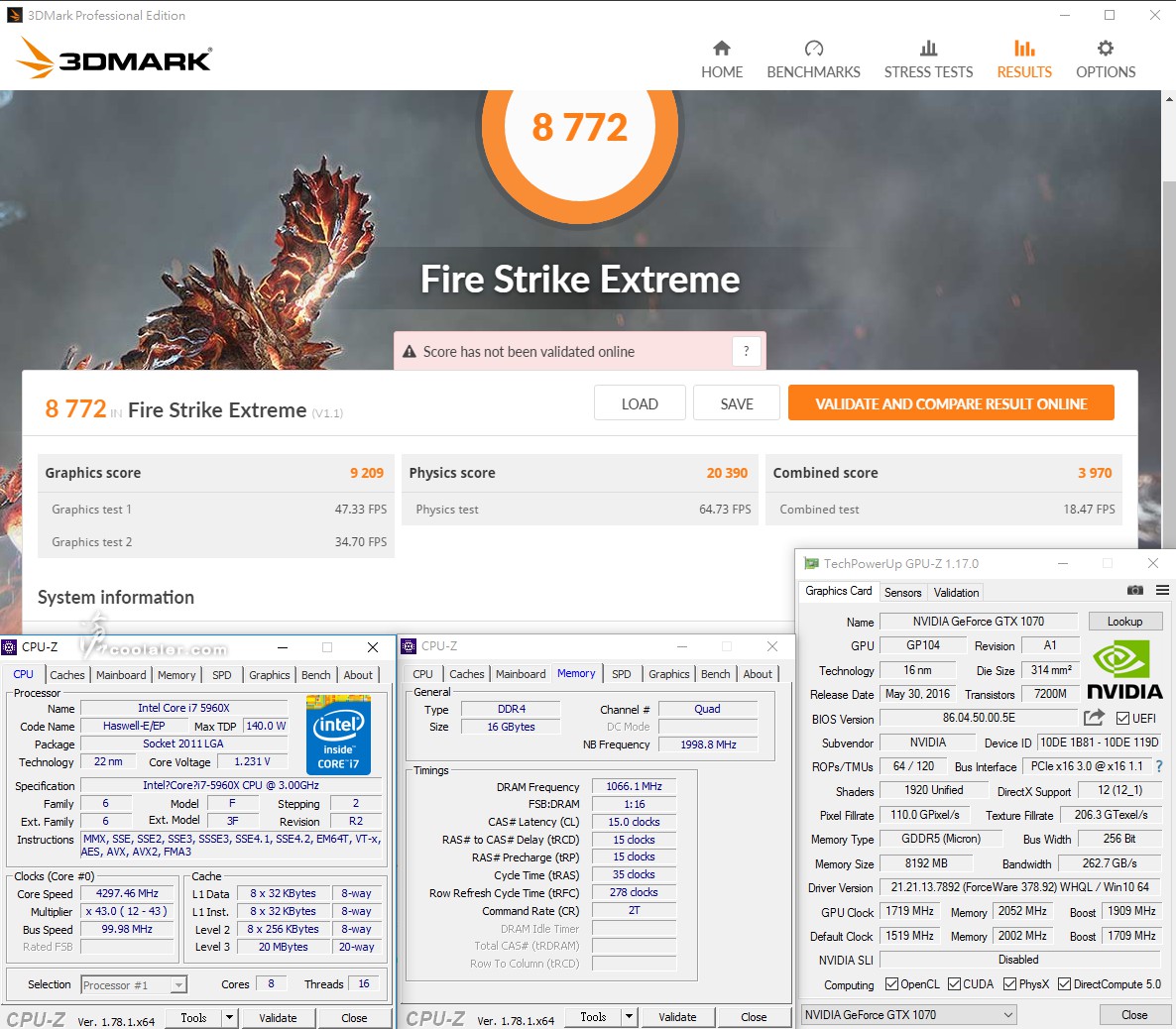Open the GeForce GTX 1070 GPU selector

click(908, 1015)
